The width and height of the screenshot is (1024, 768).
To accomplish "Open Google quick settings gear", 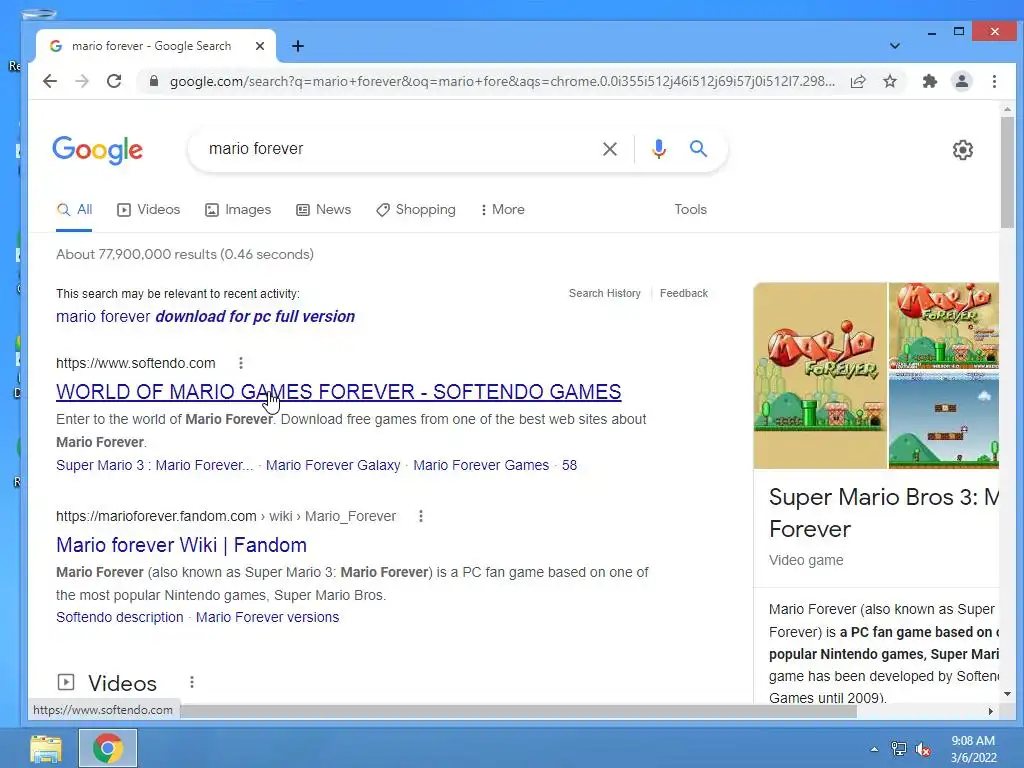I will [x=962, y=150].
